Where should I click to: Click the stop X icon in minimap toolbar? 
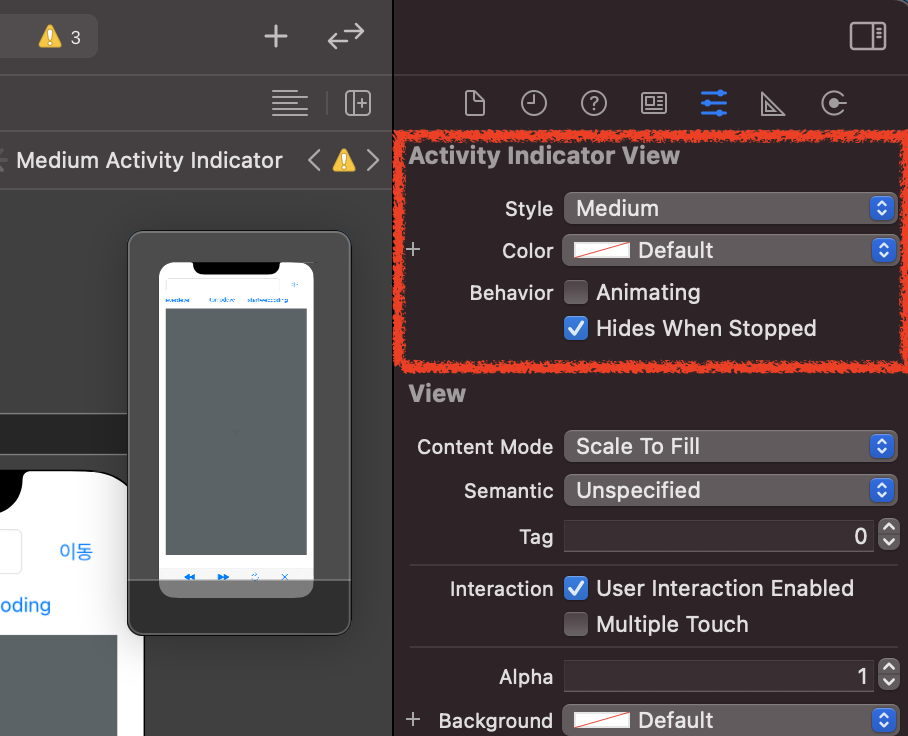pos(284,577)
